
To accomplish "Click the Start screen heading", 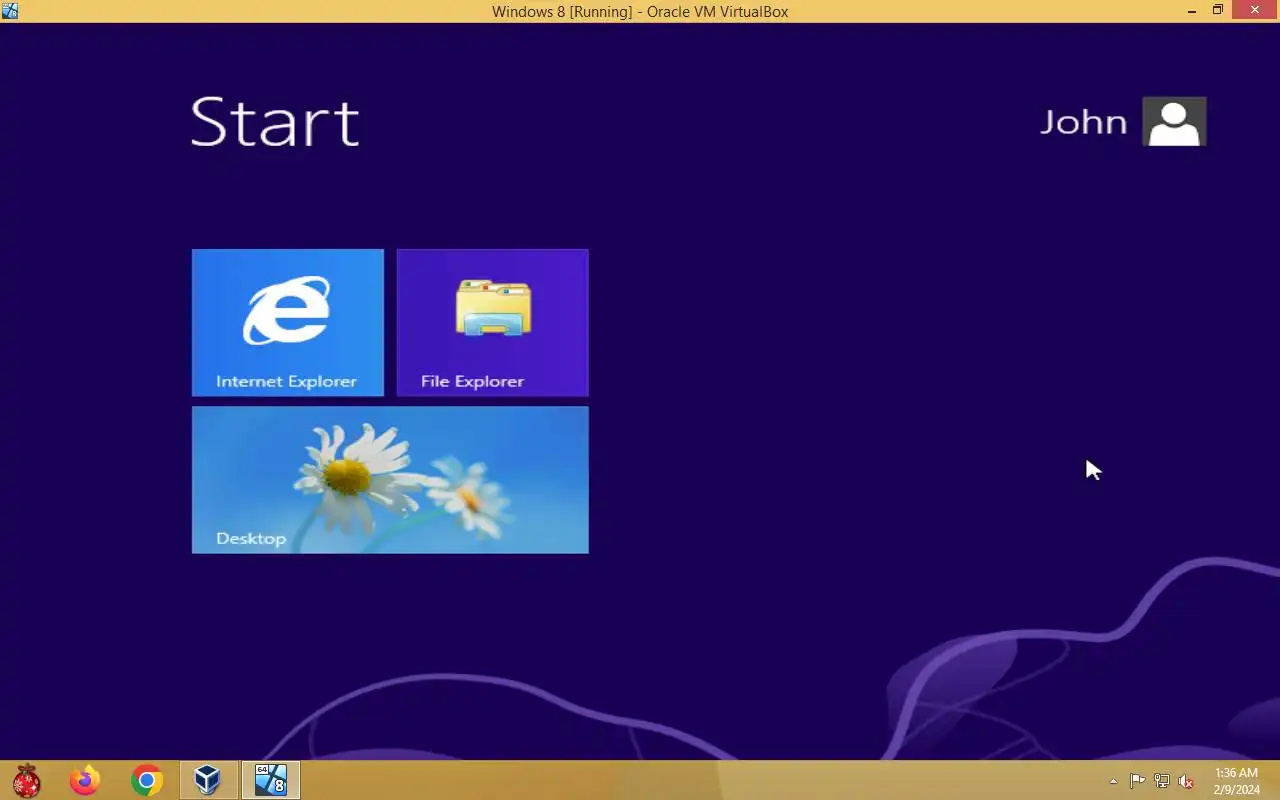I will tap(275, 122).
